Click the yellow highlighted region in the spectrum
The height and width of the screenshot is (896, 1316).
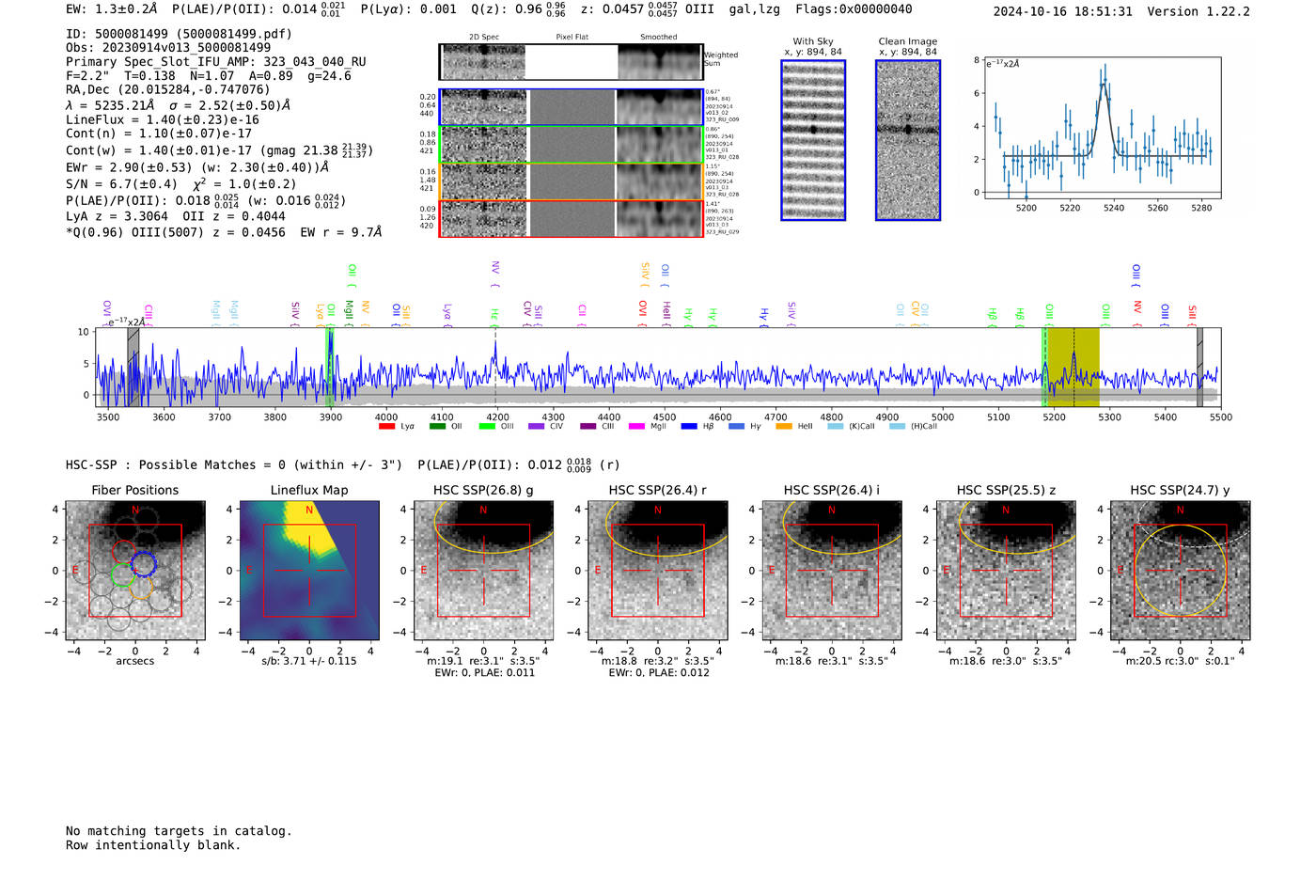point(1073,367)
